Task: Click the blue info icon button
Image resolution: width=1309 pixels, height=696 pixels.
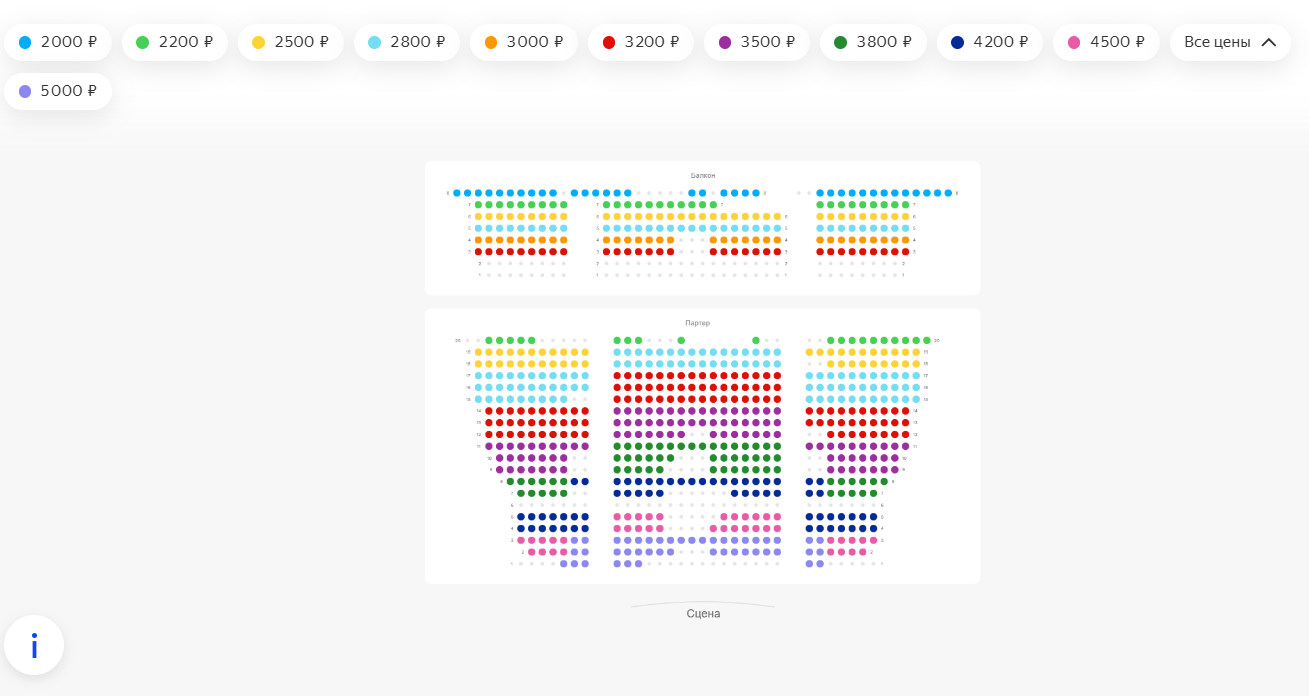Action: [x=34, y=645]
